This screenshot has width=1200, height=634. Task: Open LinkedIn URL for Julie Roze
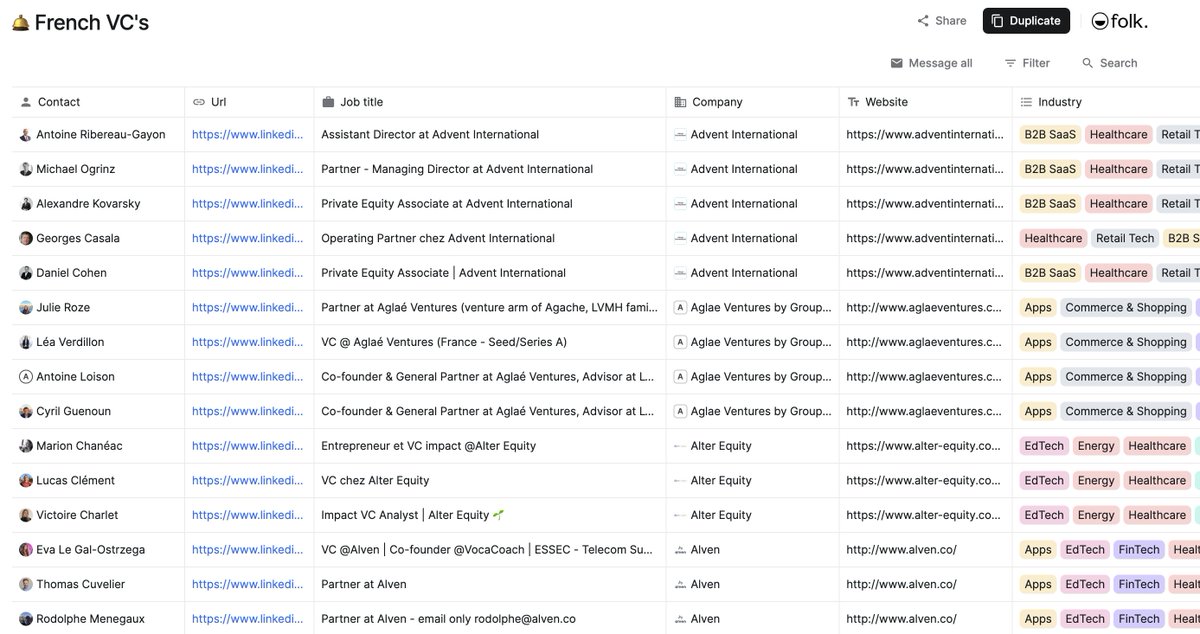click(247, 308)
